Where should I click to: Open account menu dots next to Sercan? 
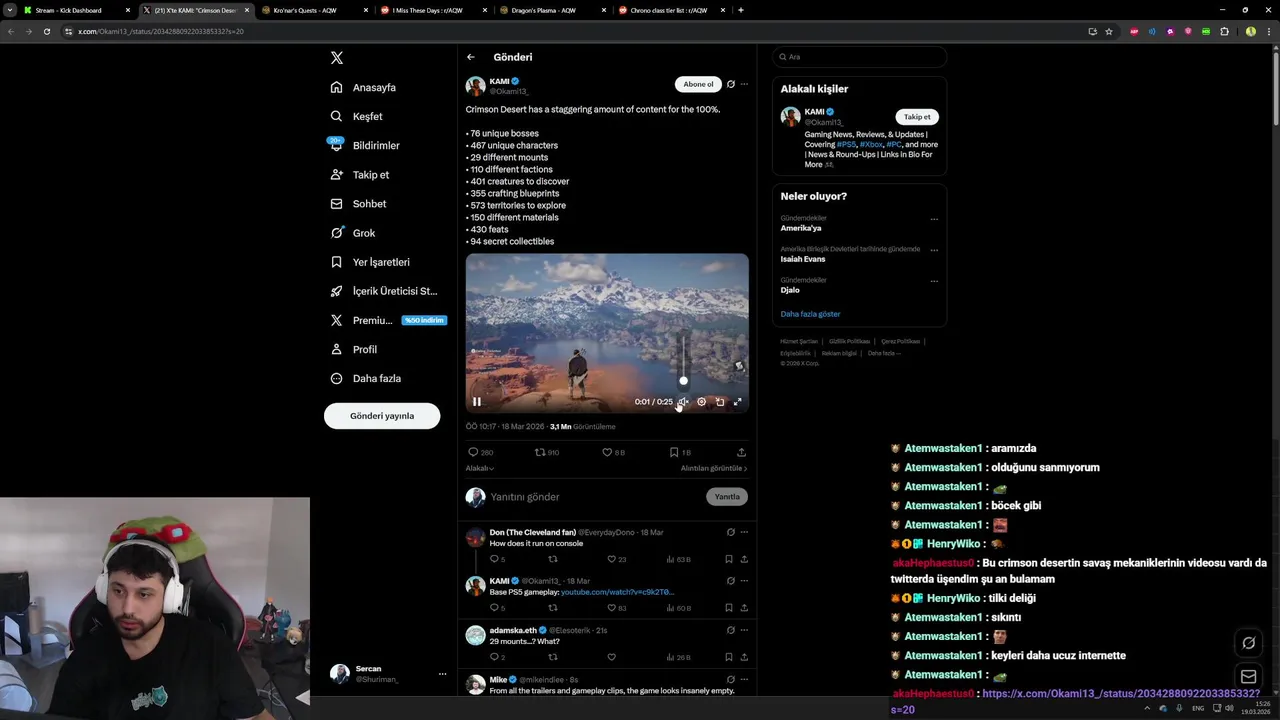(442, 674)
